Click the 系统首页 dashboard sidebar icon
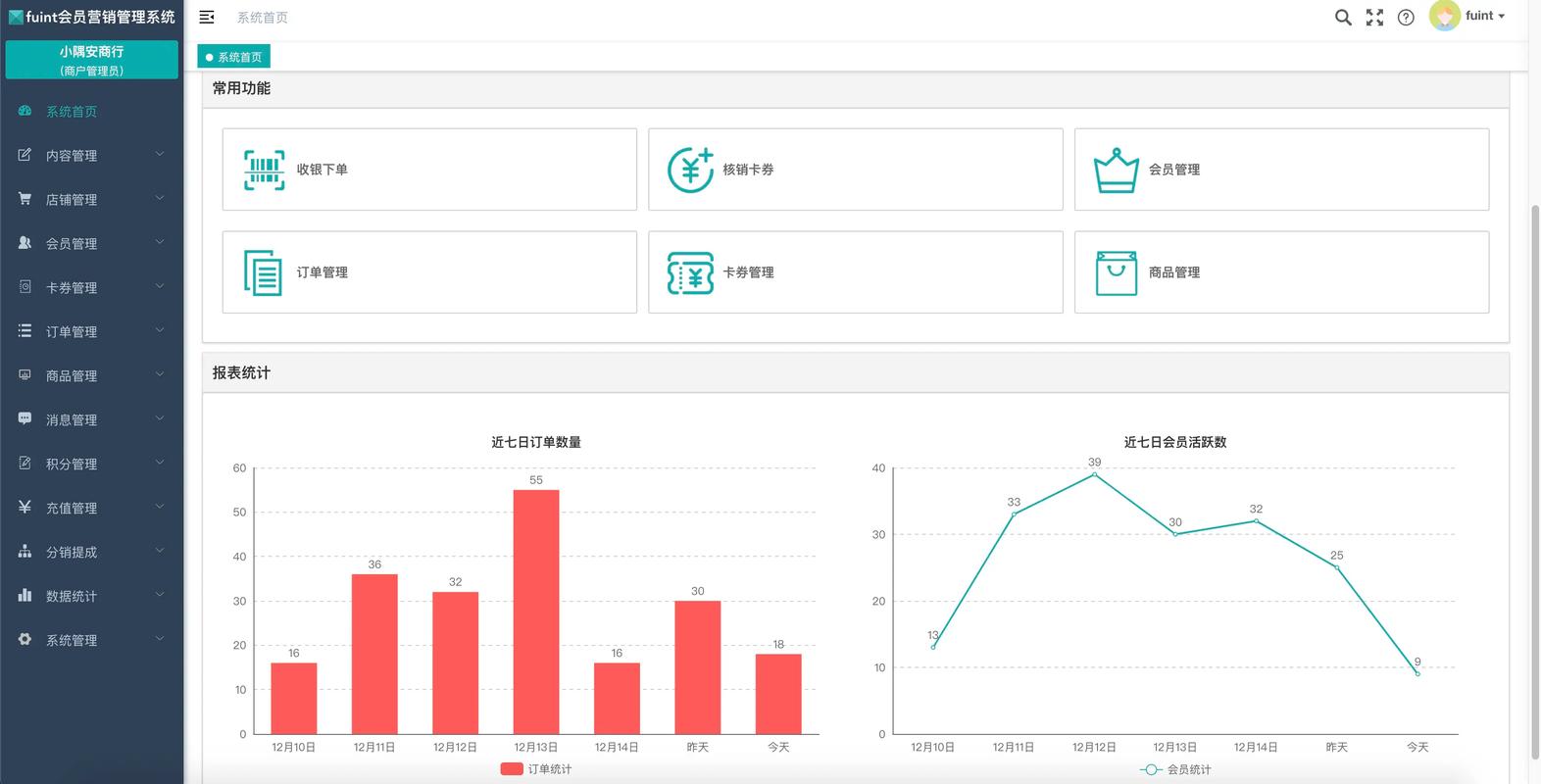 (x=25, y=111)
